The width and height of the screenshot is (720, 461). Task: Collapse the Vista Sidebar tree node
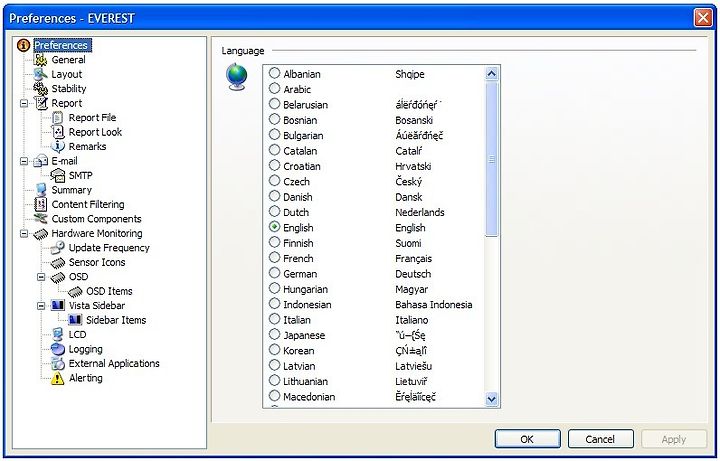coord(41,306)
